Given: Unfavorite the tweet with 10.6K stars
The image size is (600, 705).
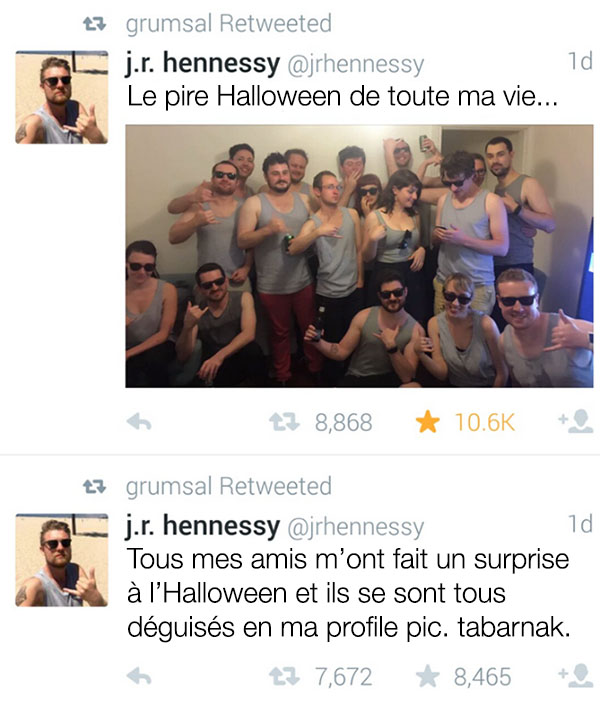Looking at the screenshot, I should point(427,422).
